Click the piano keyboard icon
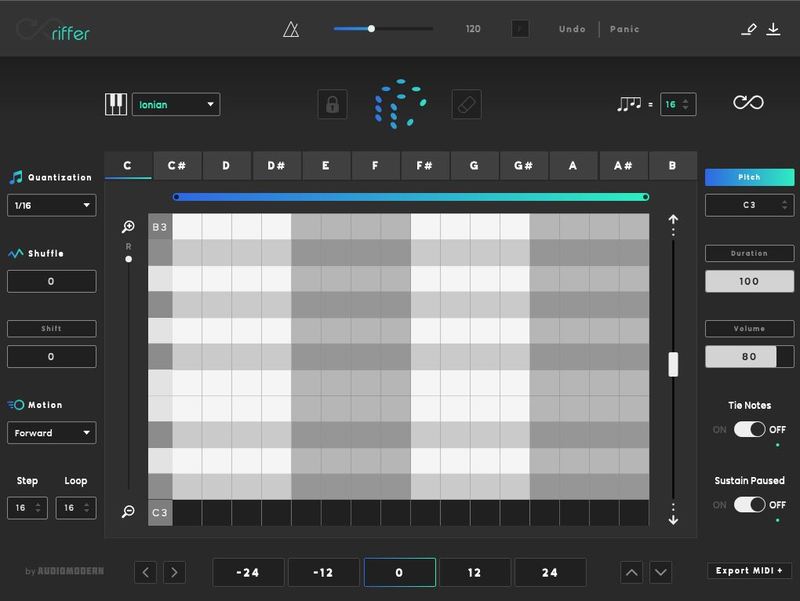This screenshot has width=800, height=601. tap(116, 104)
